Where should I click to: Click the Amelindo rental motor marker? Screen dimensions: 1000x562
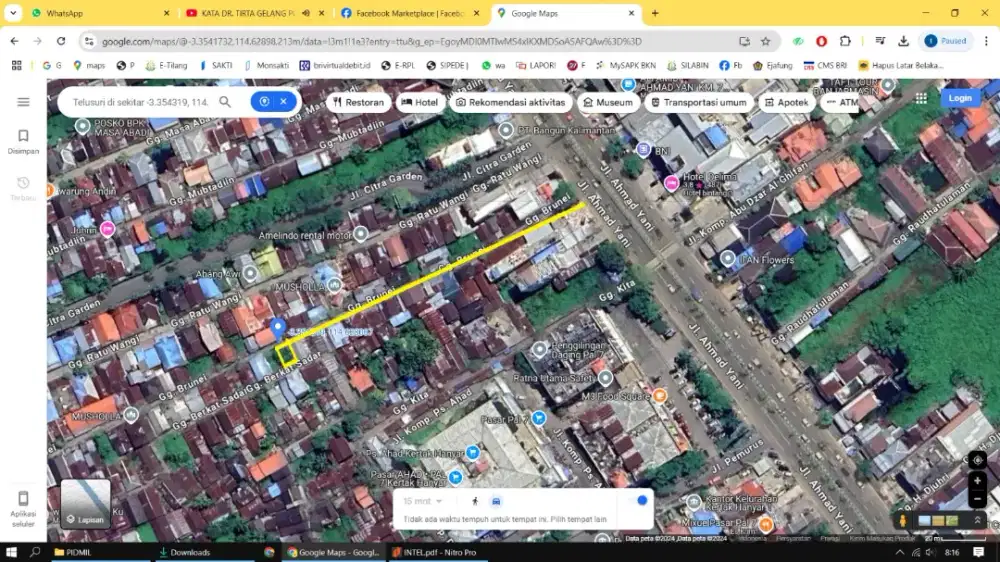361,234
